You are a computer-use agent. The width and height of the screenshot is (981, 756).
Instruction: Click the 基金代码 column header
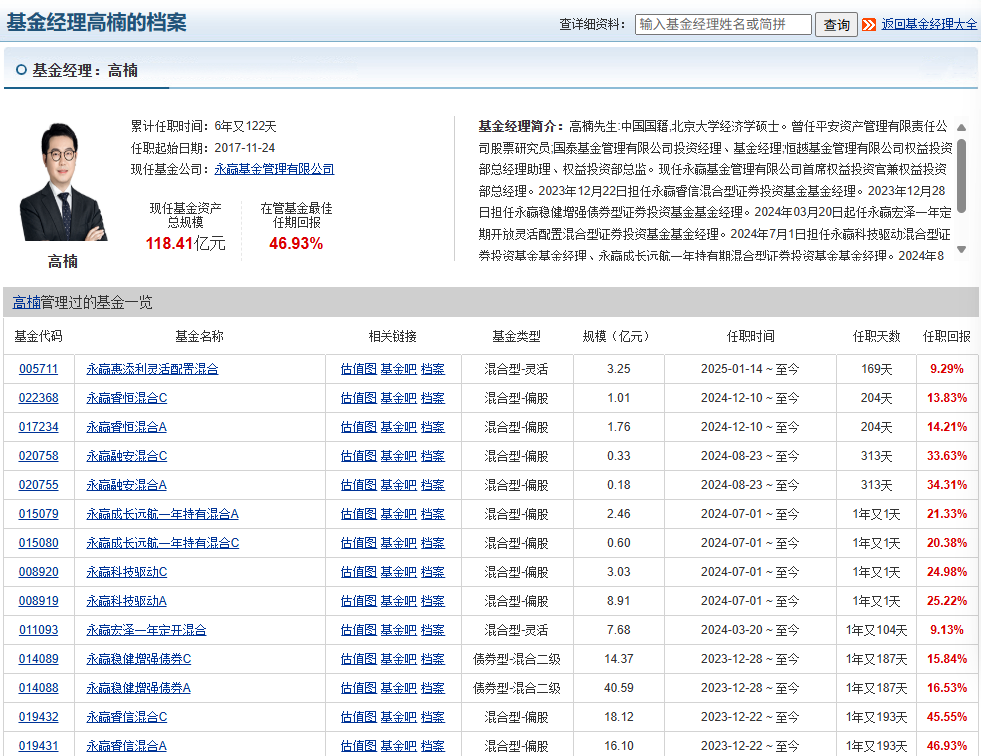point(38,336)
